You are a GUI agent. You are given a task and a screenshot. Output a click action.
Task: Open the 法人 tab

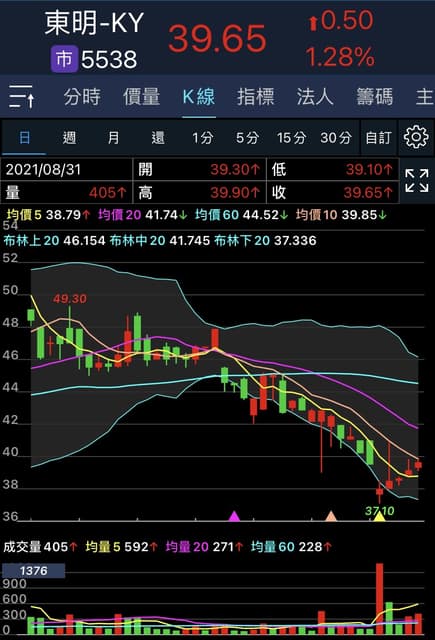[315, 97]
